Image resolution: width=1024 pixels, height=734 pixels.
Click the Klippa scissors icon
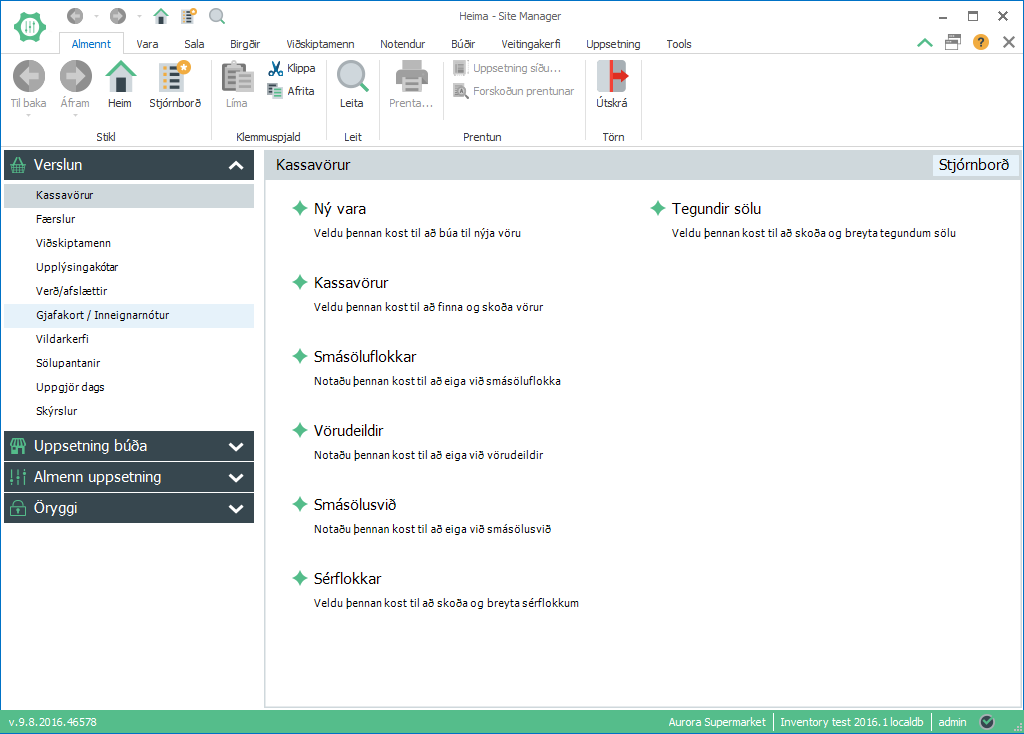click(276, 69)
